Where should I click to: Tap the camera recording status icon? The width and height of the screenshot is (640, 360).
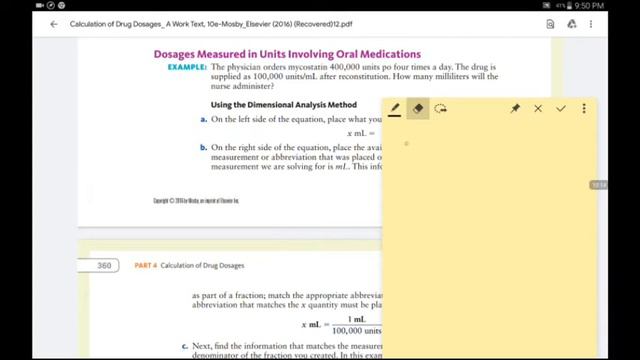[40, 5]
